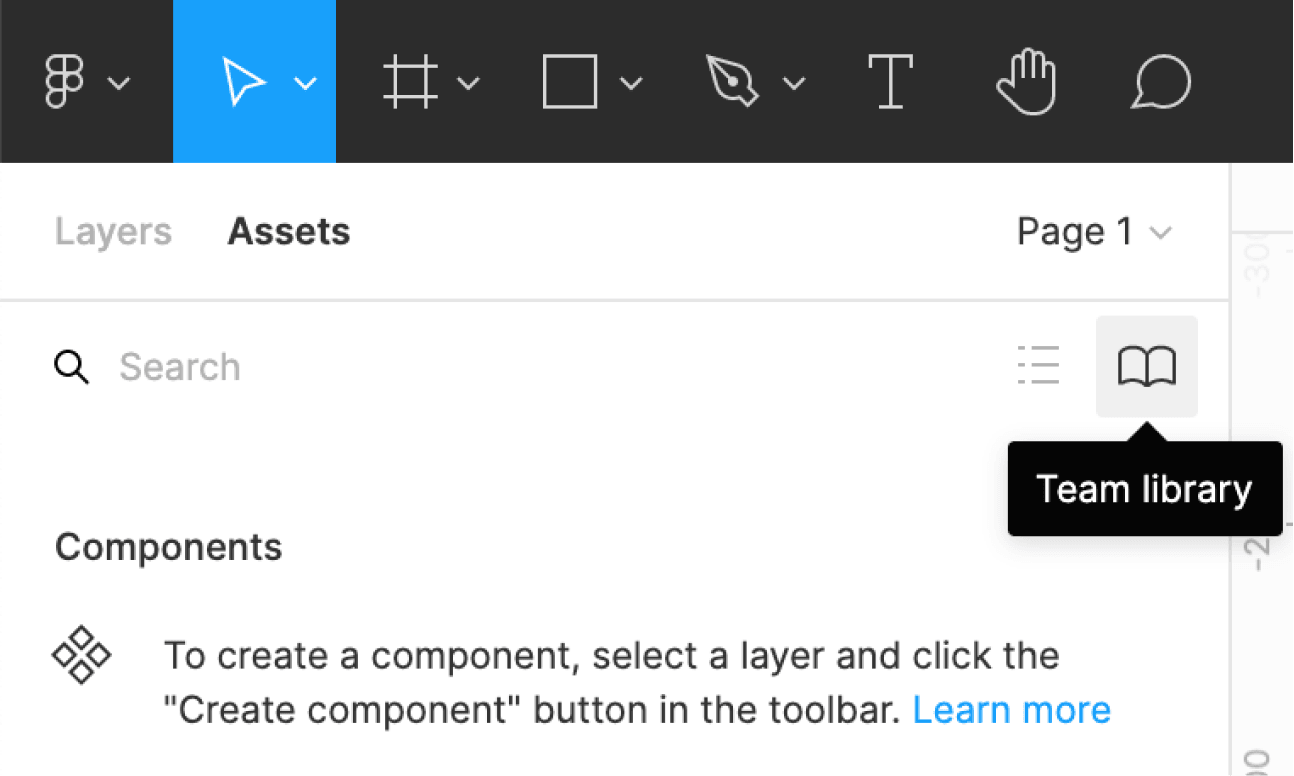Expand the Move tools dropdown chevron
1294x776 pixels.
click(x=306, y=83)
